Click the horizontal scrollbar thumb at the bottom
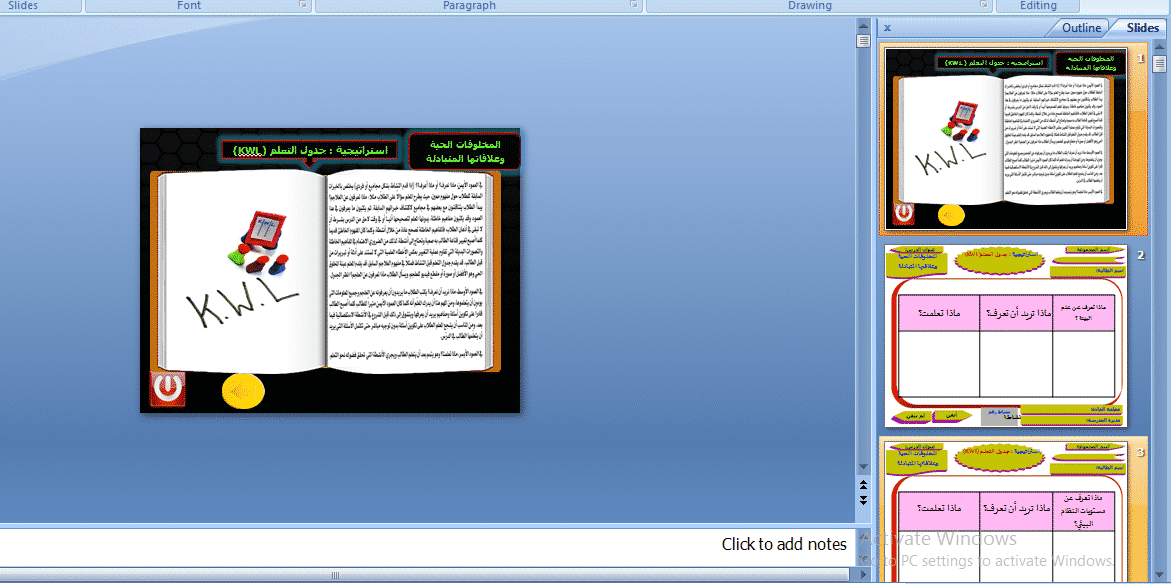This screenshot has width=1171, height=584. (335, 575)
